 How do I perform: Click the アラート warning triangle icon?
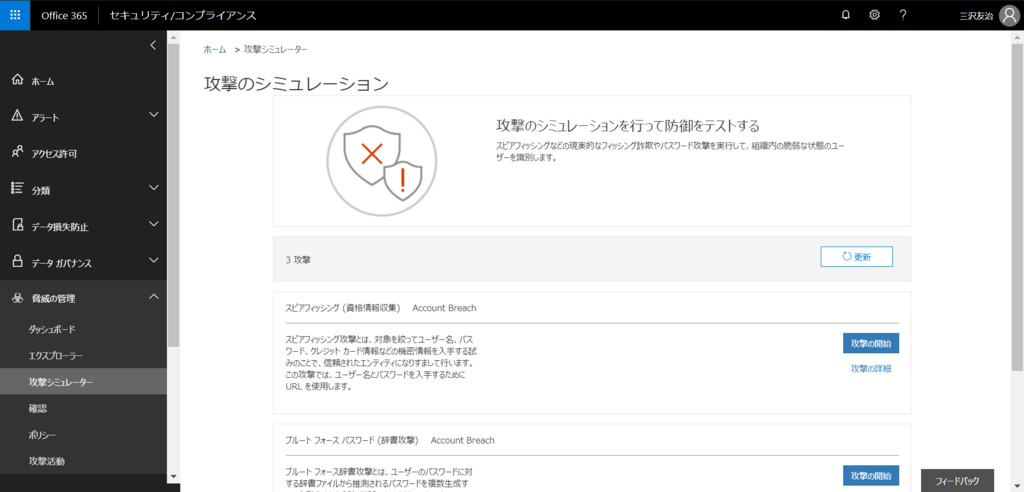tap(18, 116)
